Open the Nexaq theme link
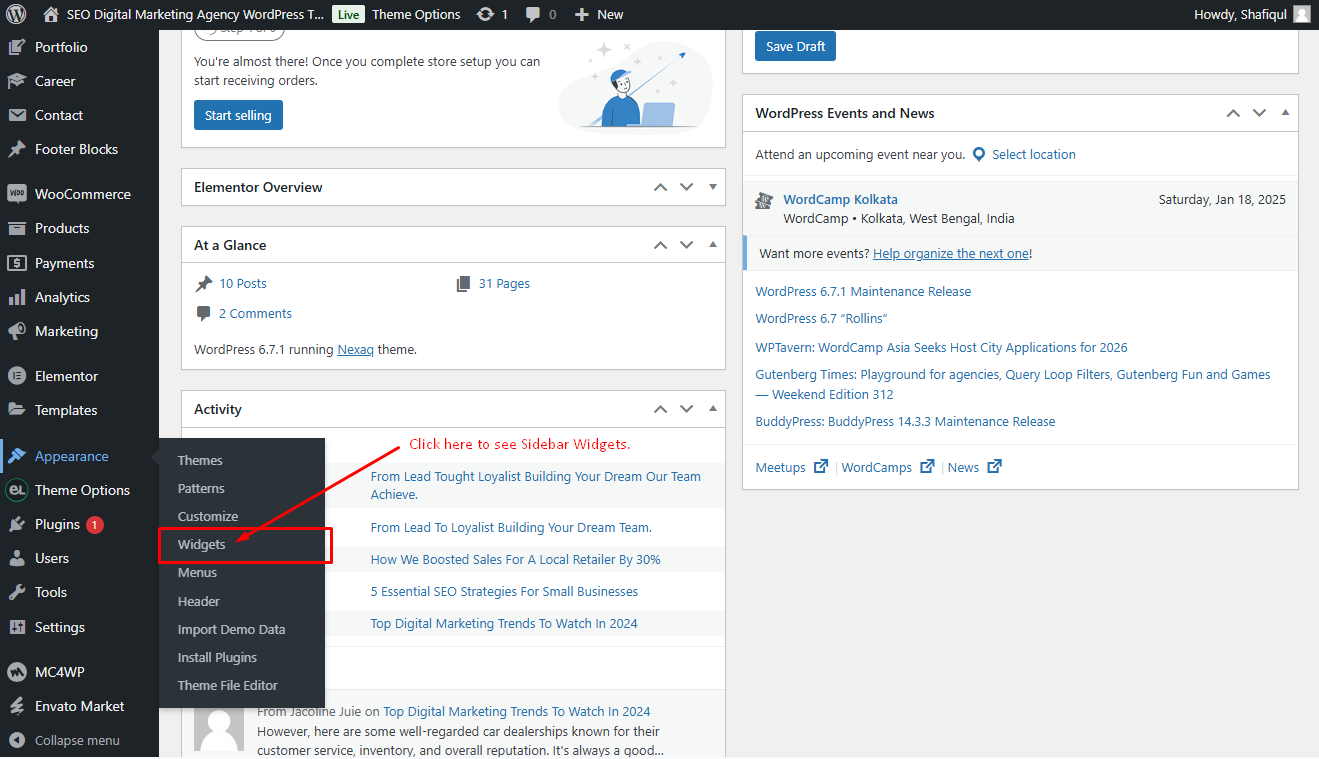This screenshot has height=759, width=1319. point(355,350)
